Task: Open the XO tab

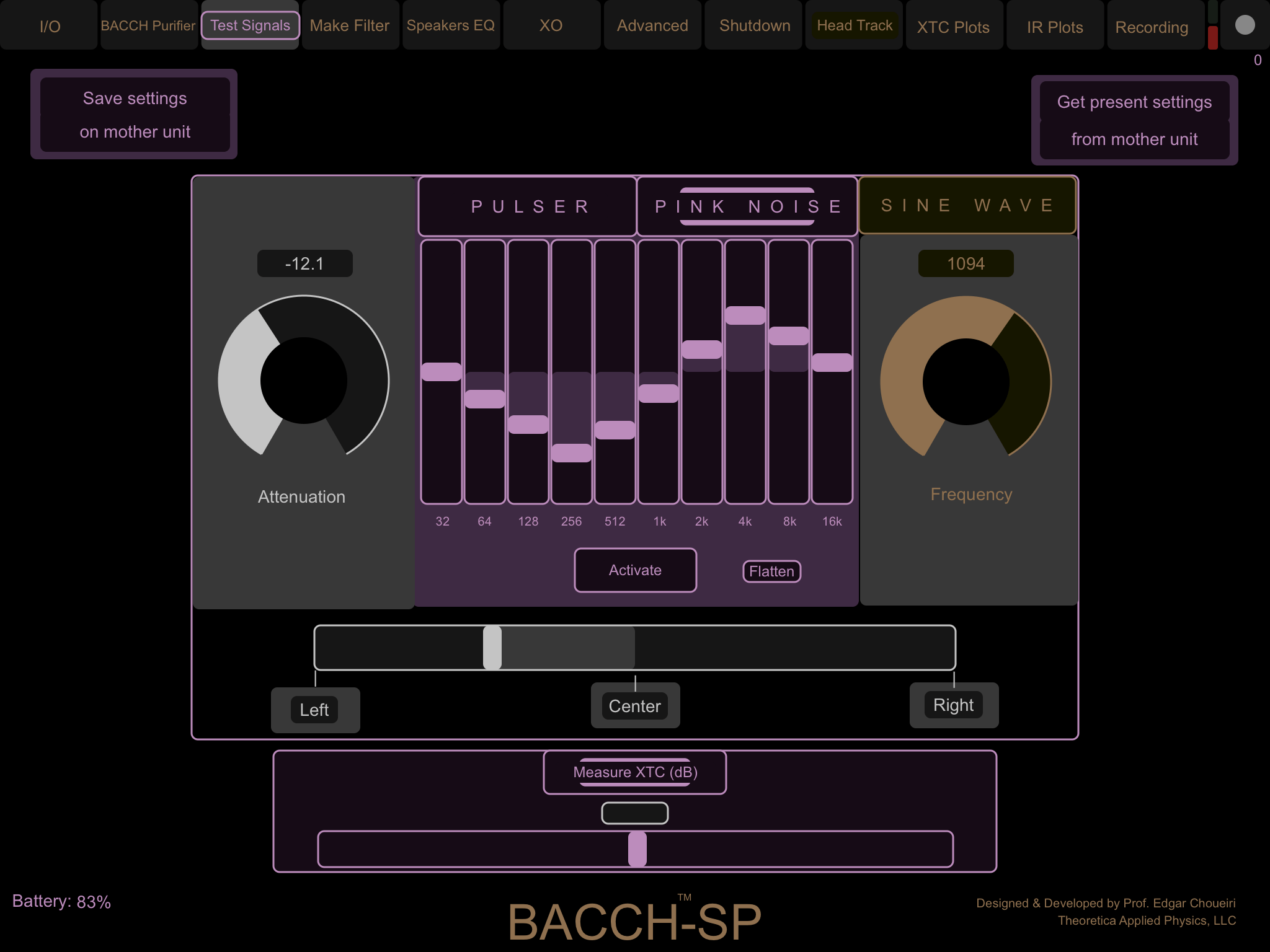Action: coord(551,26)
